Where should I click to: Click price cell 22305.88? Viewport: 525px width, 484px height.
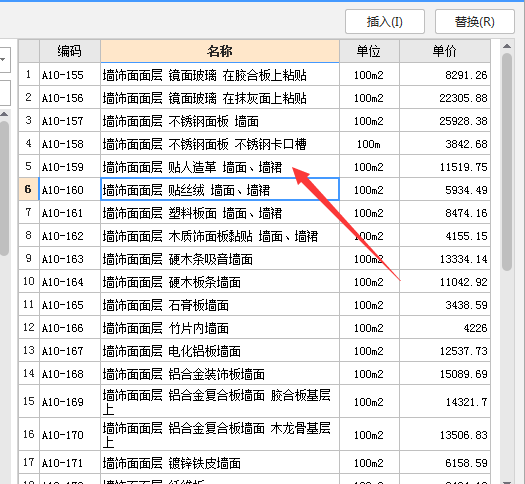tap(445, 98)
